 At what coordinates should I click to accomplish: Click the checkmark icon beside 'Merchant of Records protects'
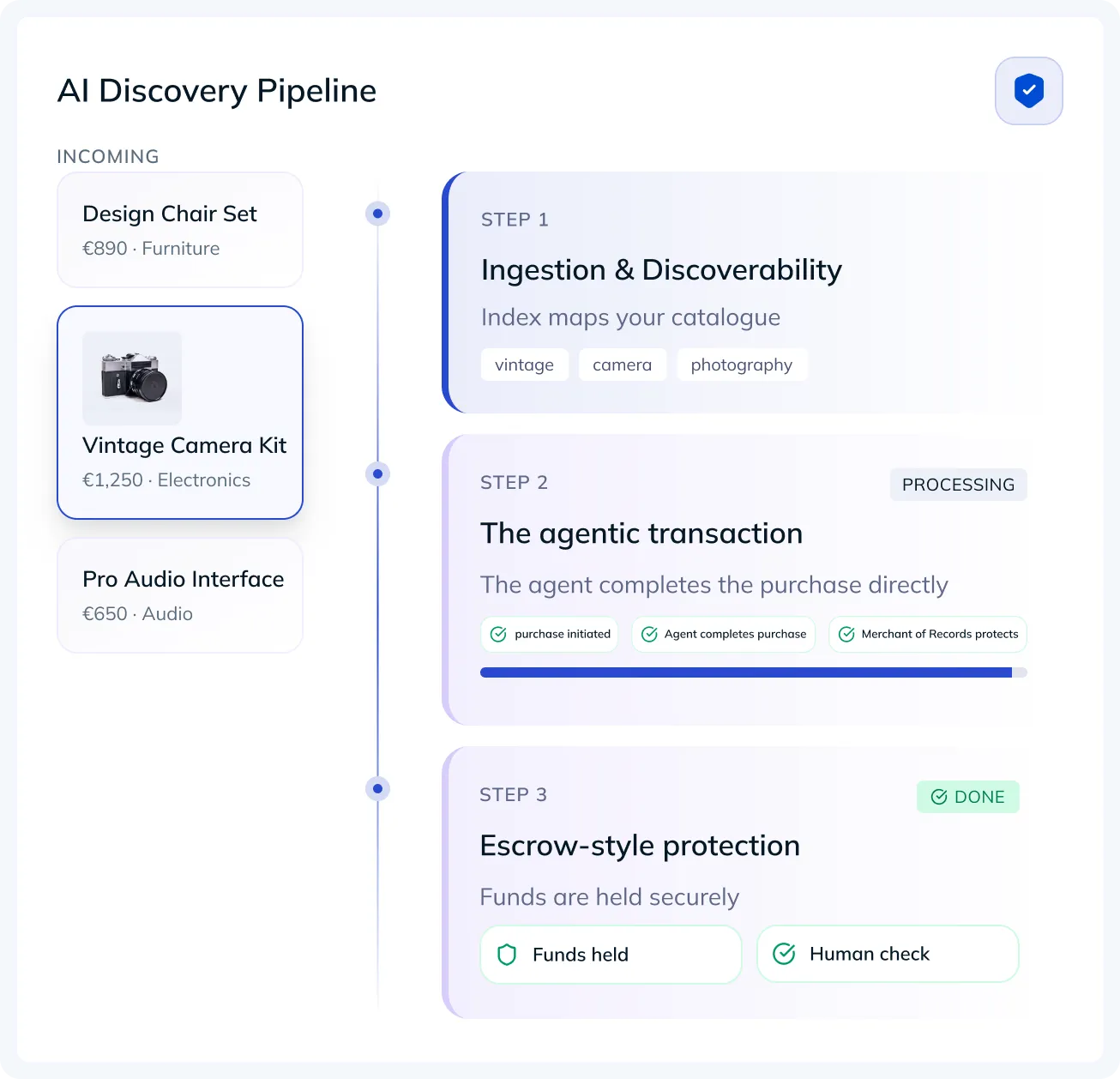click(x=846, y=635)
